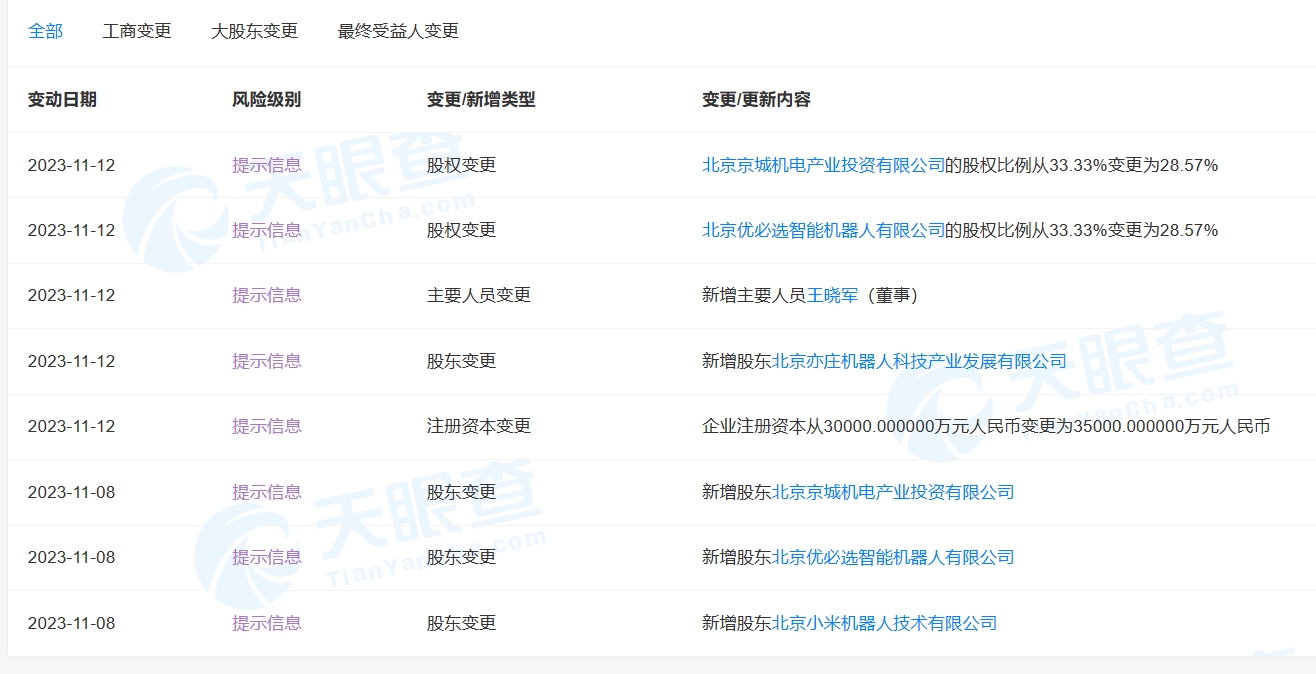
Task: Open the 工商变更 tab
Action: (x=137, y=31)
